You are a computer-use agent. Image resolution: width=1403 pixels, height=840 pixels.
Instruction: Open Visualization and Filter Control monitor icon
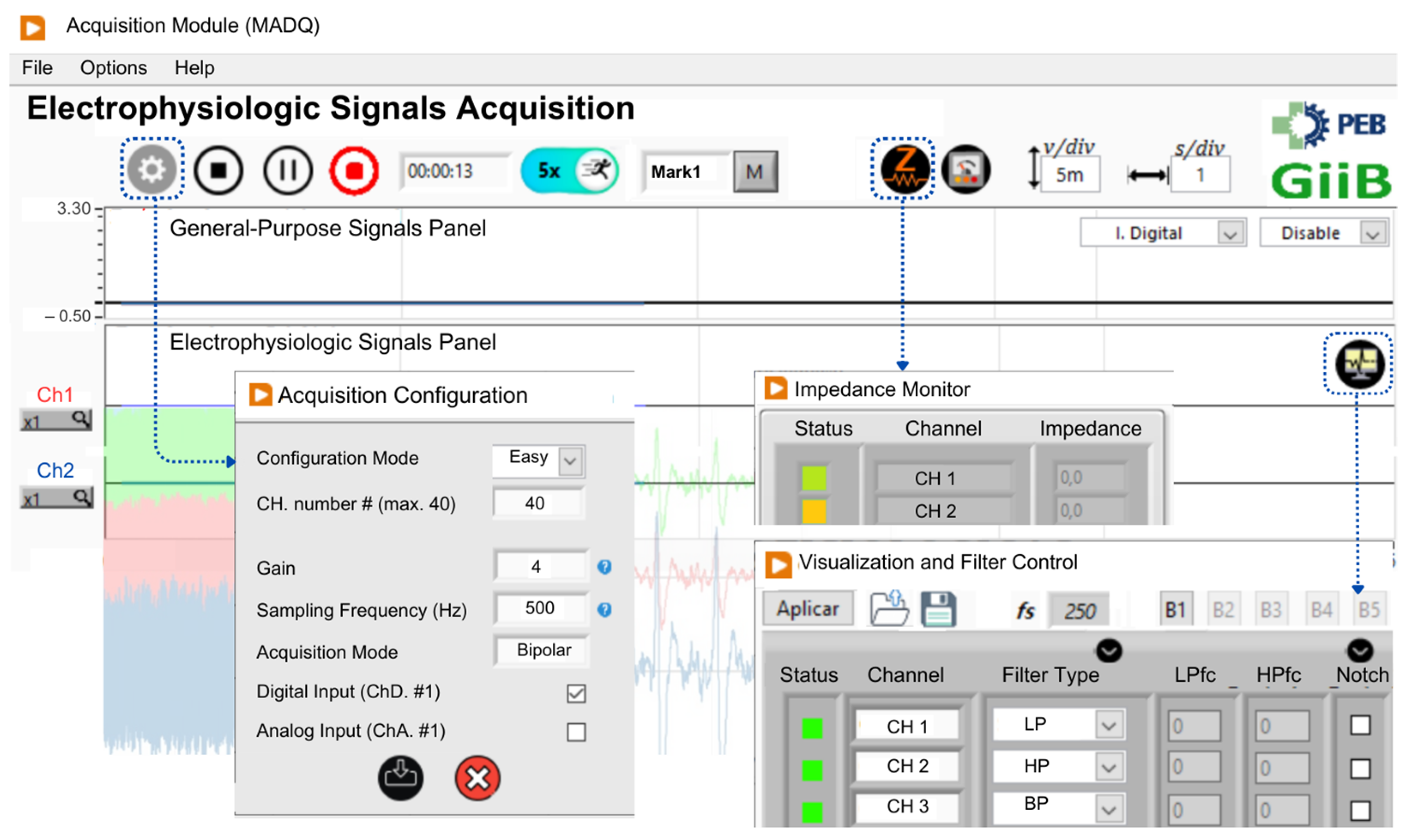coord(1359,364)
